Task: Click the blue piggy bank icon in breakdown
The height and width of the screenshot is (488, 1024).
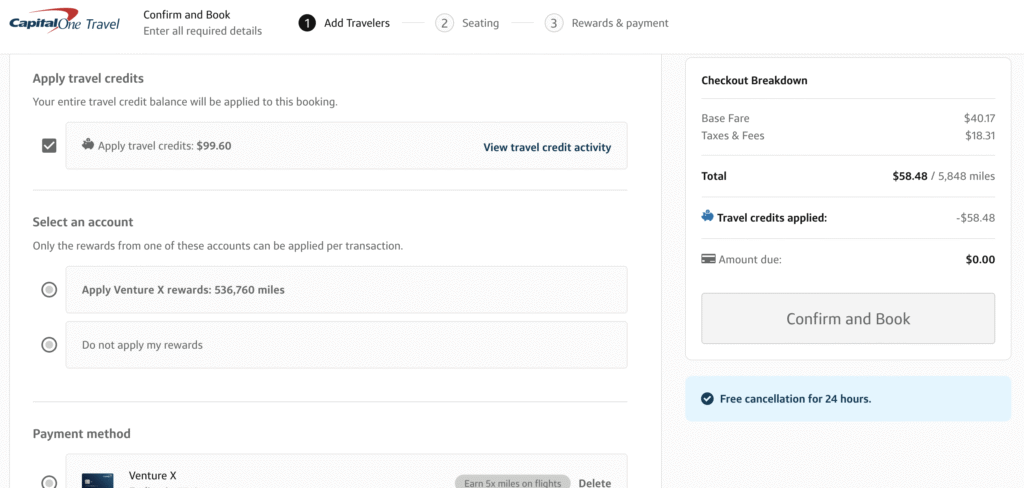Action: (708, 216)
